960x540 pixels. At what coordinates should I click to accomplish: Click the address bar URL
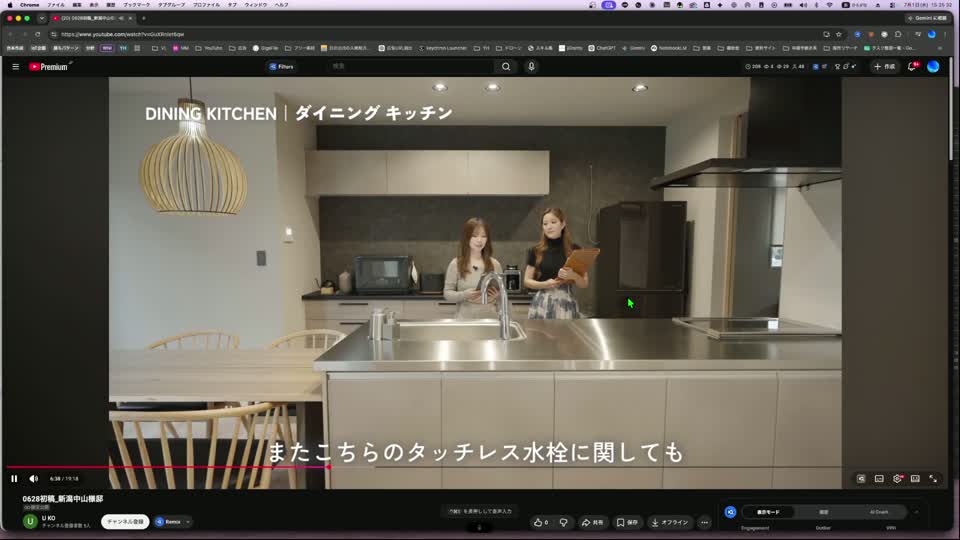coord(122,34)
